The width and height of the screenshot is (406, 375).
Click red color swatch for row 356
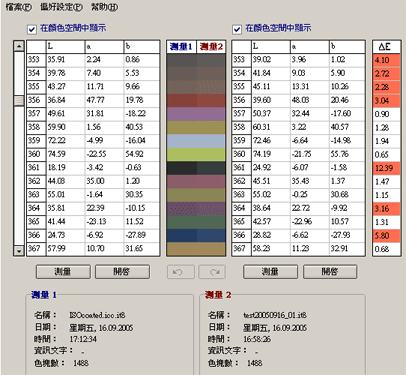point(196,101)
